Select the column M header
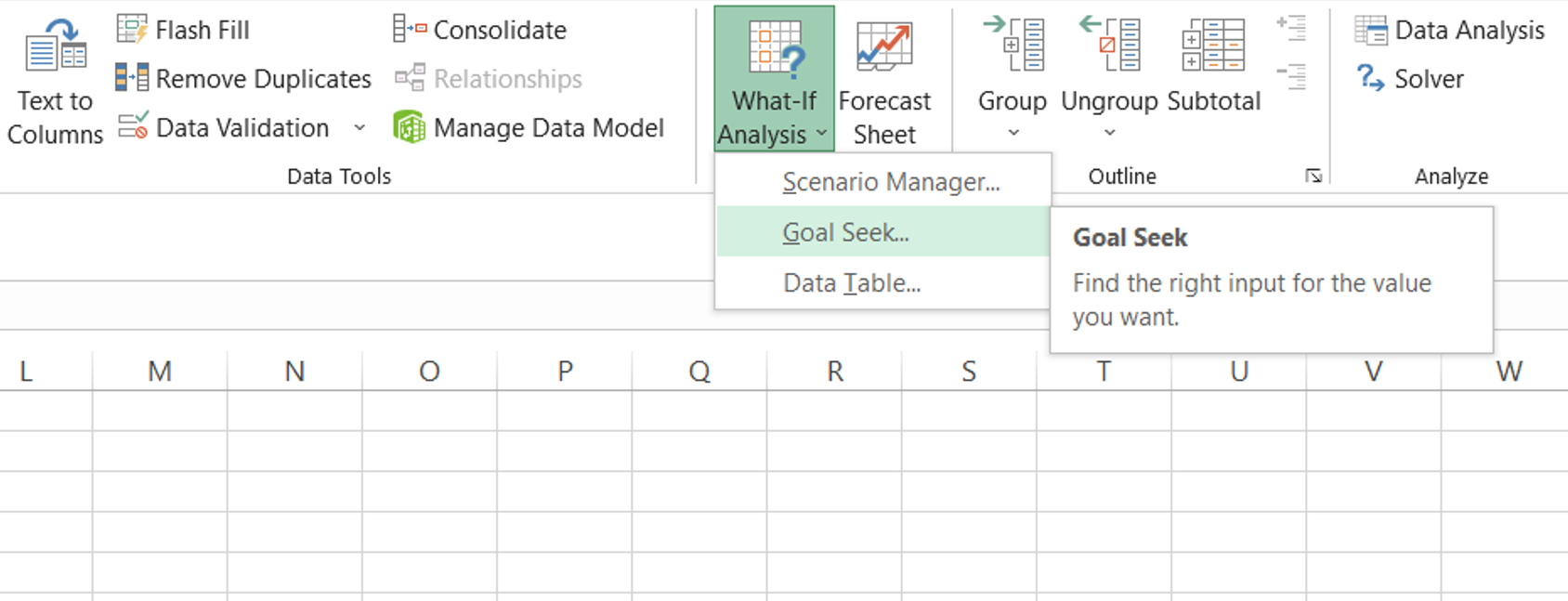This screenshot has width=1568, height=601. point(160,372)
